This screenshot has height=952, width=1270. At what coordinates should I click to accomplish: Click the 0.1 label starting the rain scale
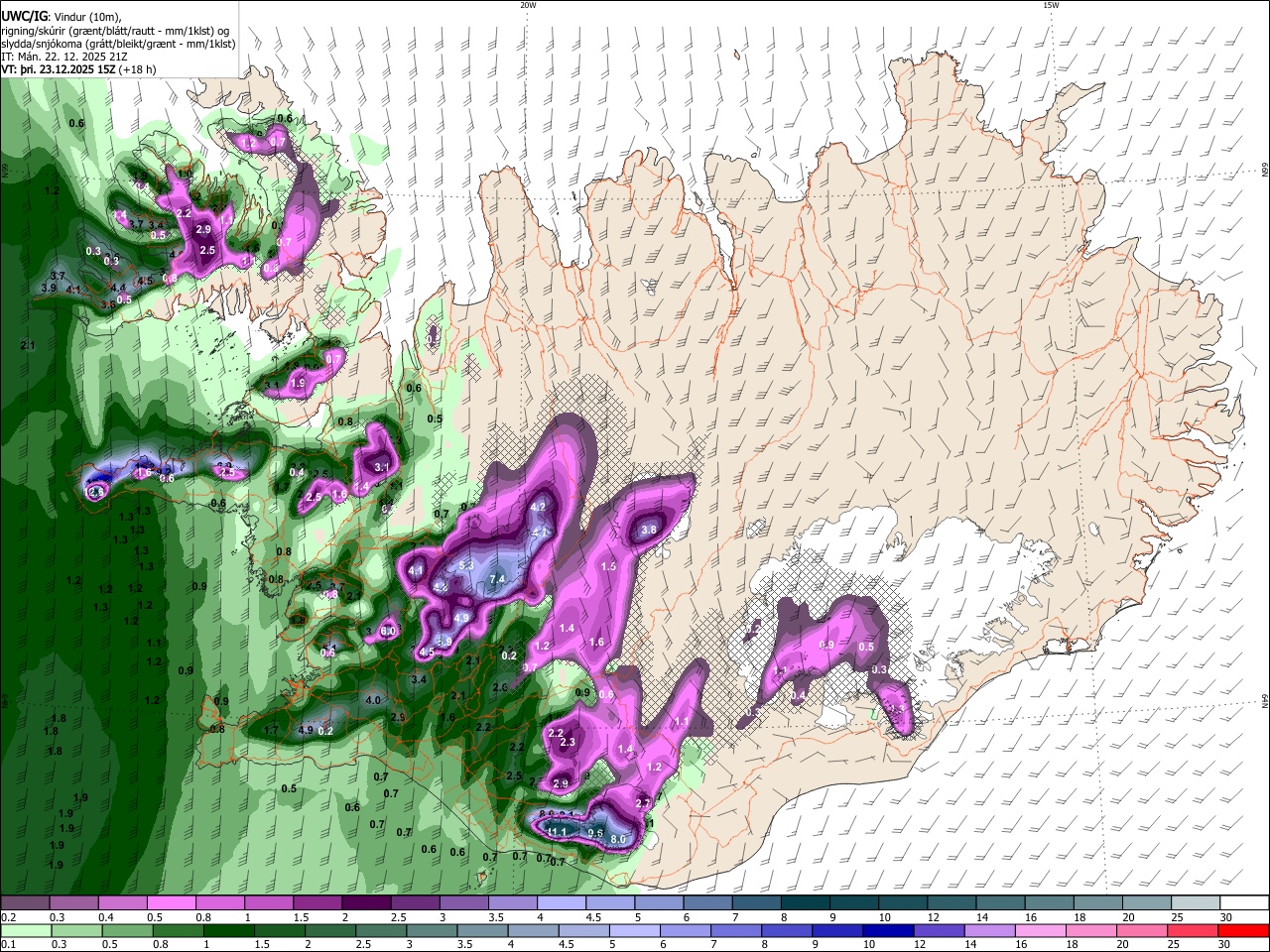click(x=8, y=944)
